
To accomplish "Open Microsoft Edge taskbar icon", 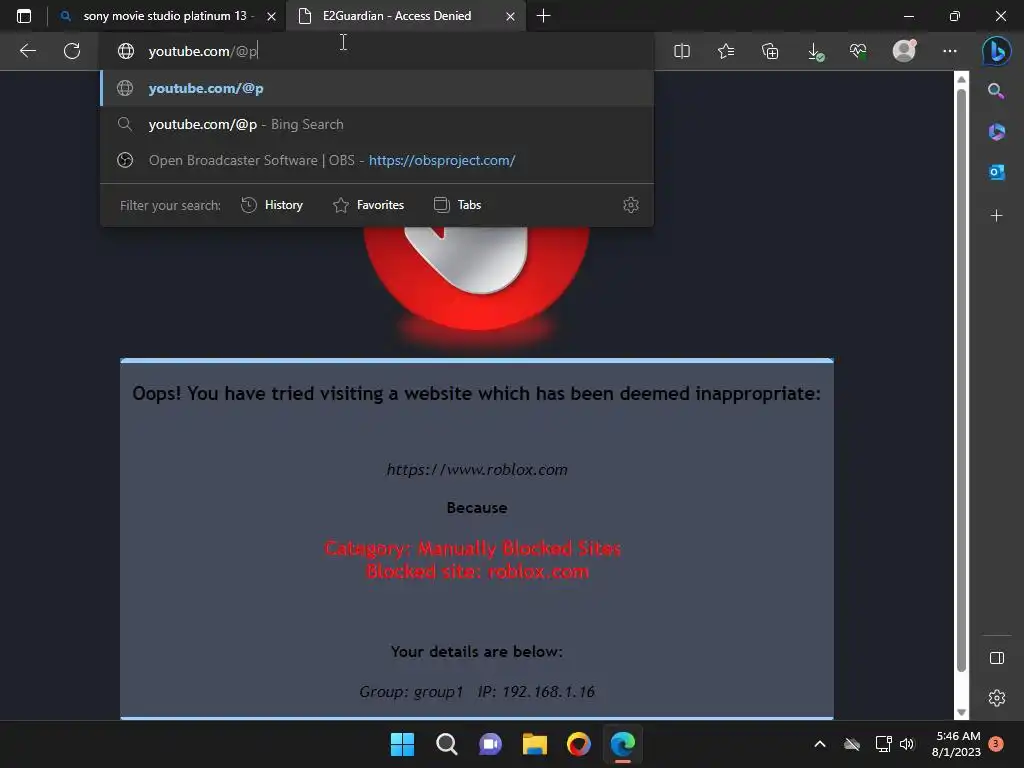I will [623, 744].
